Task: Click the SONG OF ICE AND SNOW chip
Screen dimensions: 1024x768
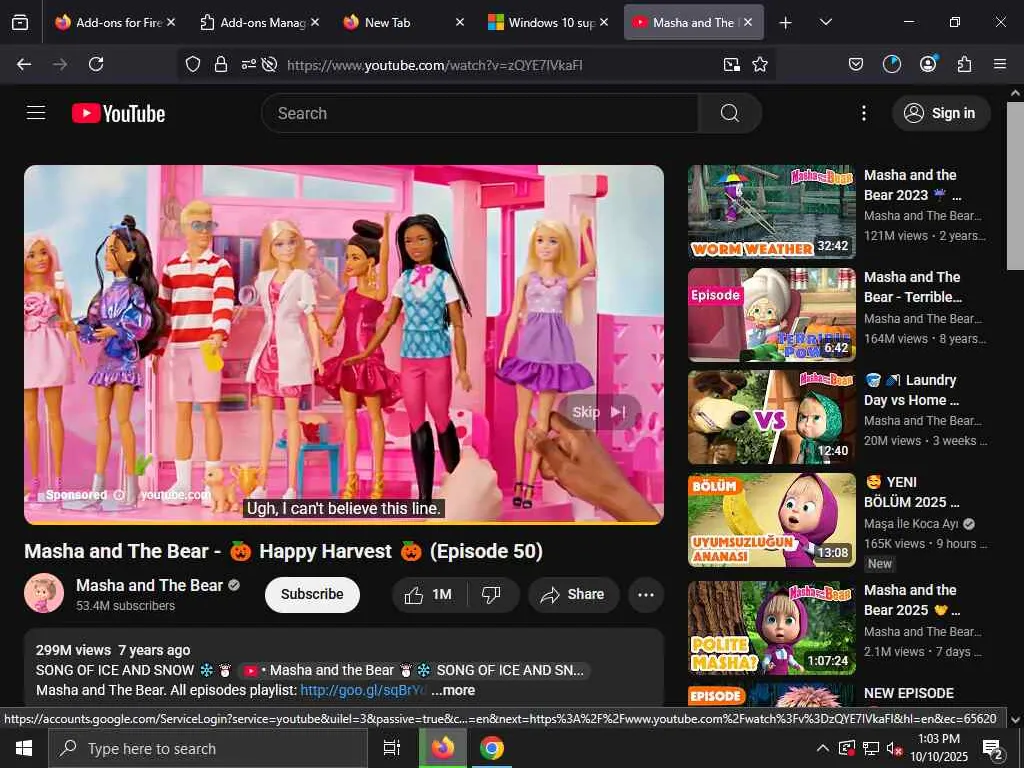Action: click(414, 671)
